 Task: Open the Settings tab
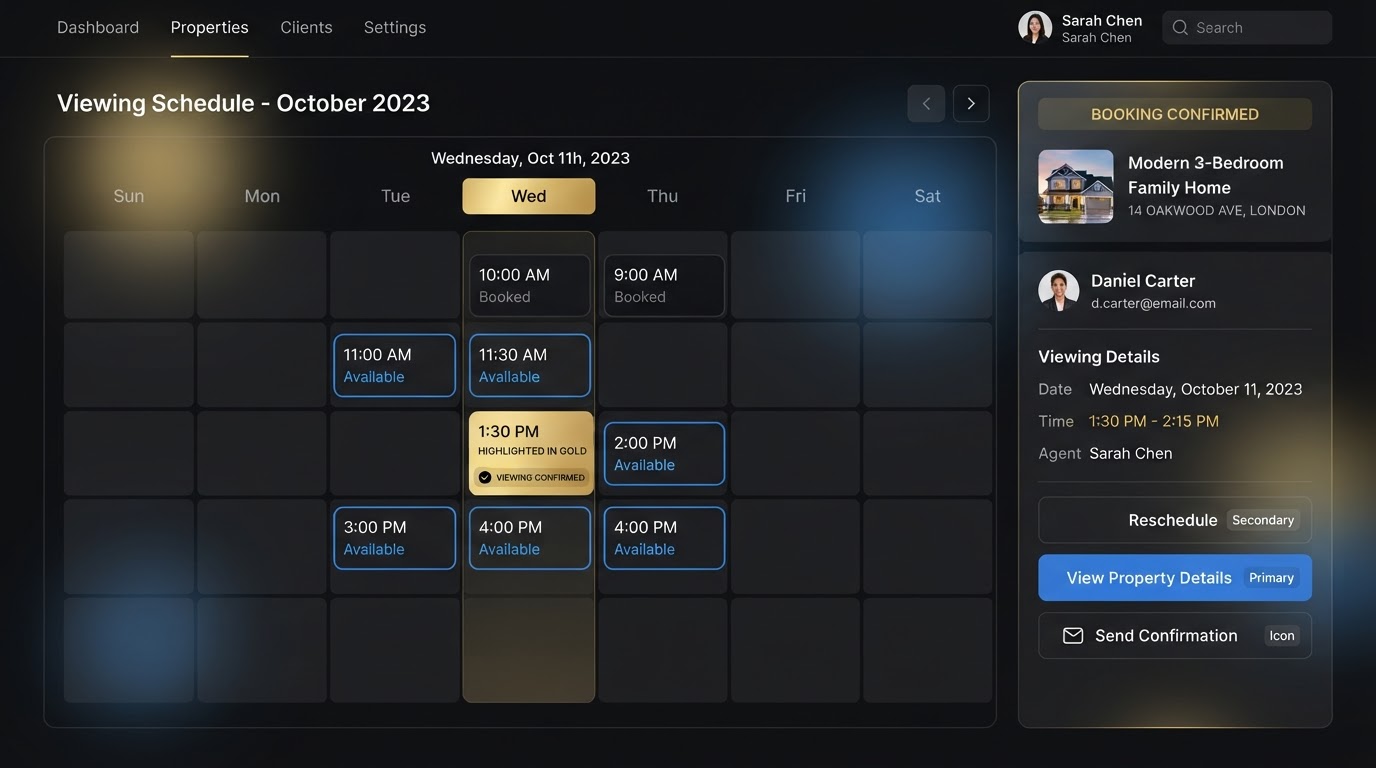(x=395, y=28)
